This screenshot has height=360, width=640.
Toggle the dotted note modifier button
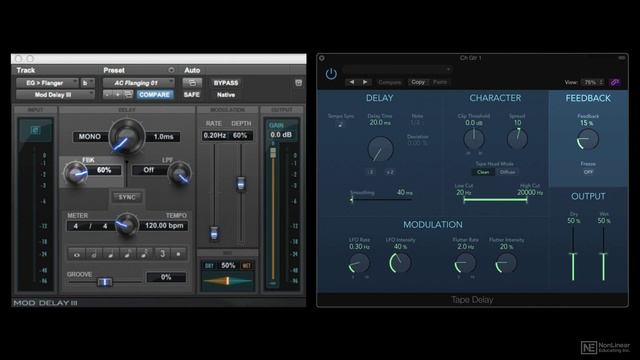(178, 254)
